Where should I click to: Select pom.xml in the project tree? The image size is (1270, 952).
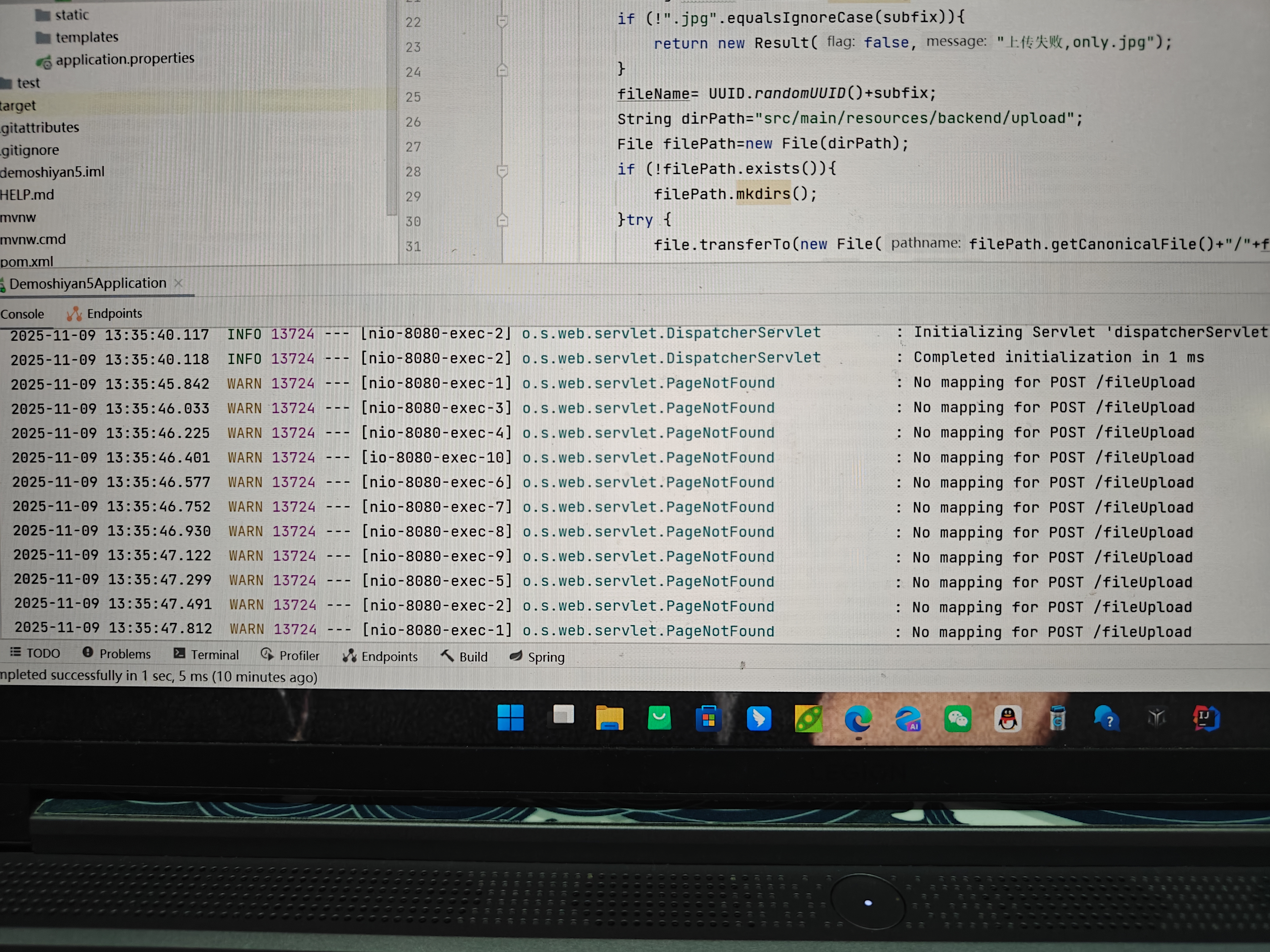point(26,262)
